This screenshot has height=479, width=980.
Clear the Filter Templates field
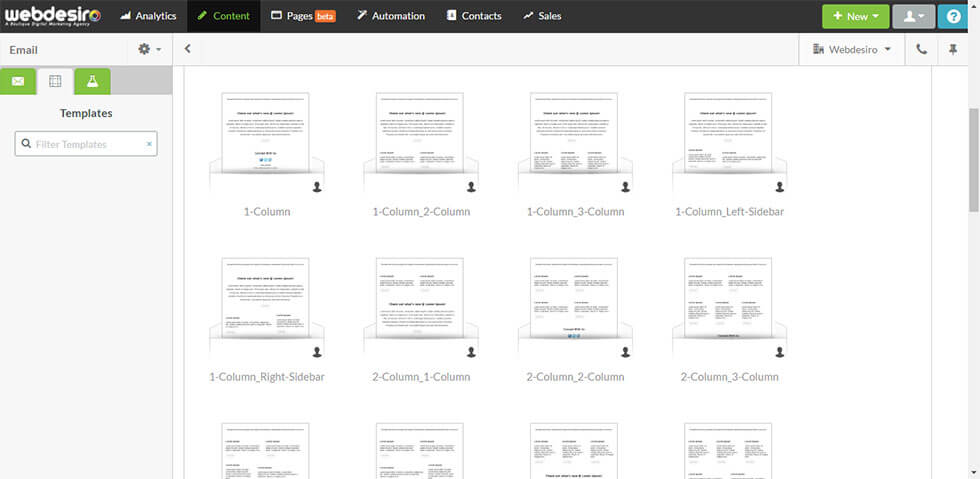149,144
